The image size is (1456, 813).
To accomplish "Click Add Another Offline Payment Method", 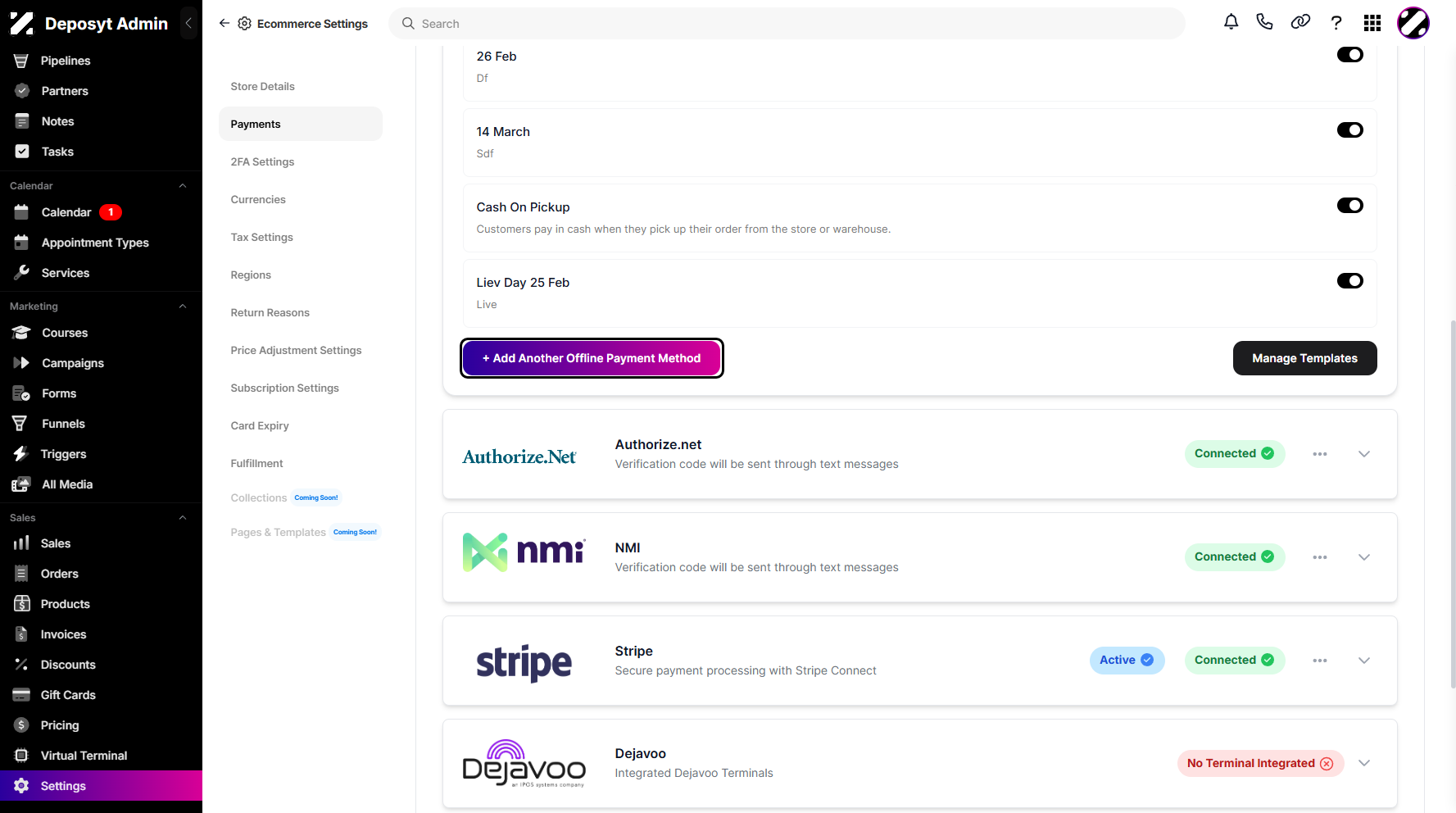I will point(592,358).
